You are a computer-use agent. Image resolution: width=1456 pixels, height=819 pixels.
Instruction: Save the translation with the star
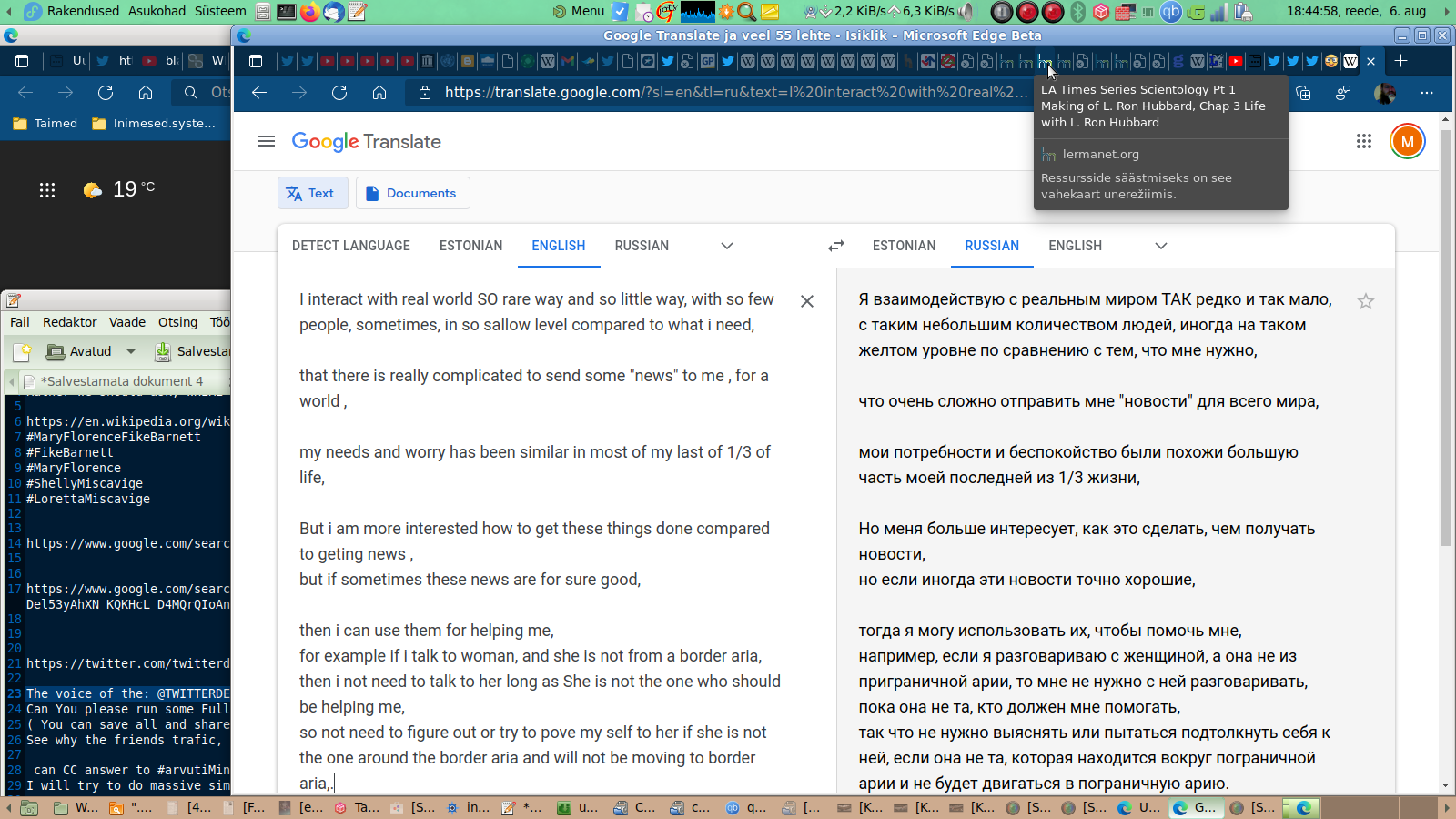[1365, 301]
